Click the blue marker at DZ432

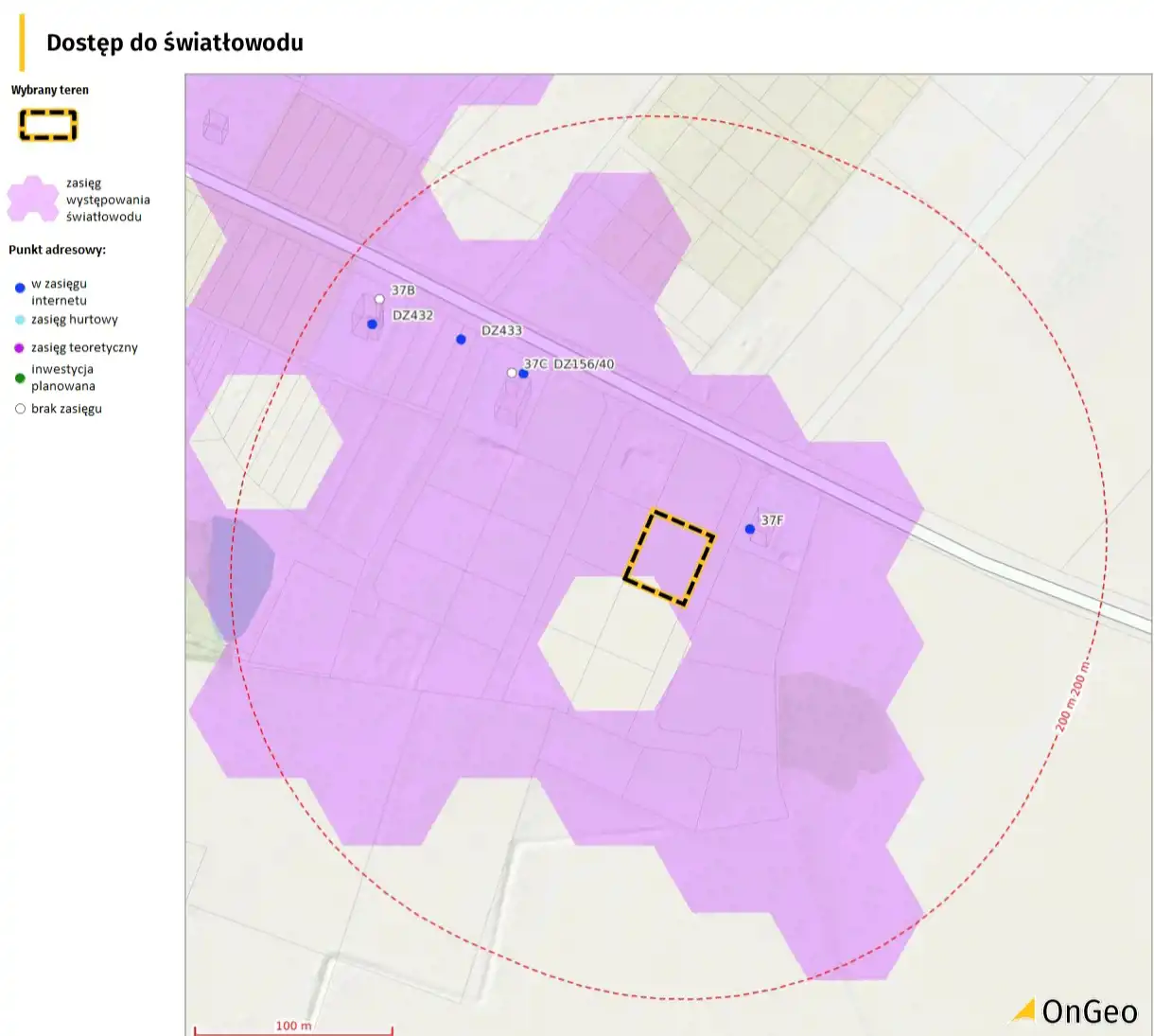point(373,325)
